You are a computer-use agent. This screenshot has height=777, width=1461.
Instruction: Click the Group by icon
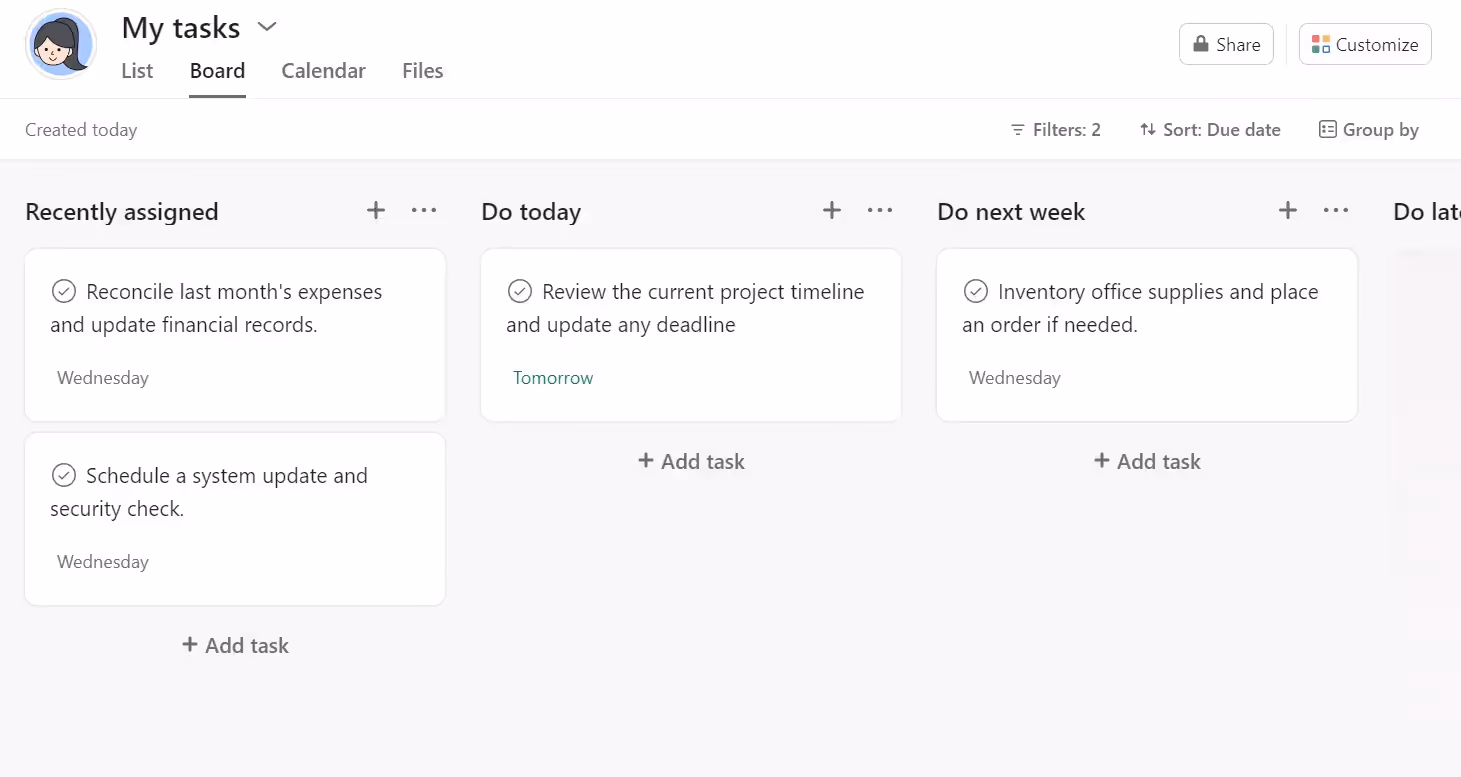[x=1327, y=129]
